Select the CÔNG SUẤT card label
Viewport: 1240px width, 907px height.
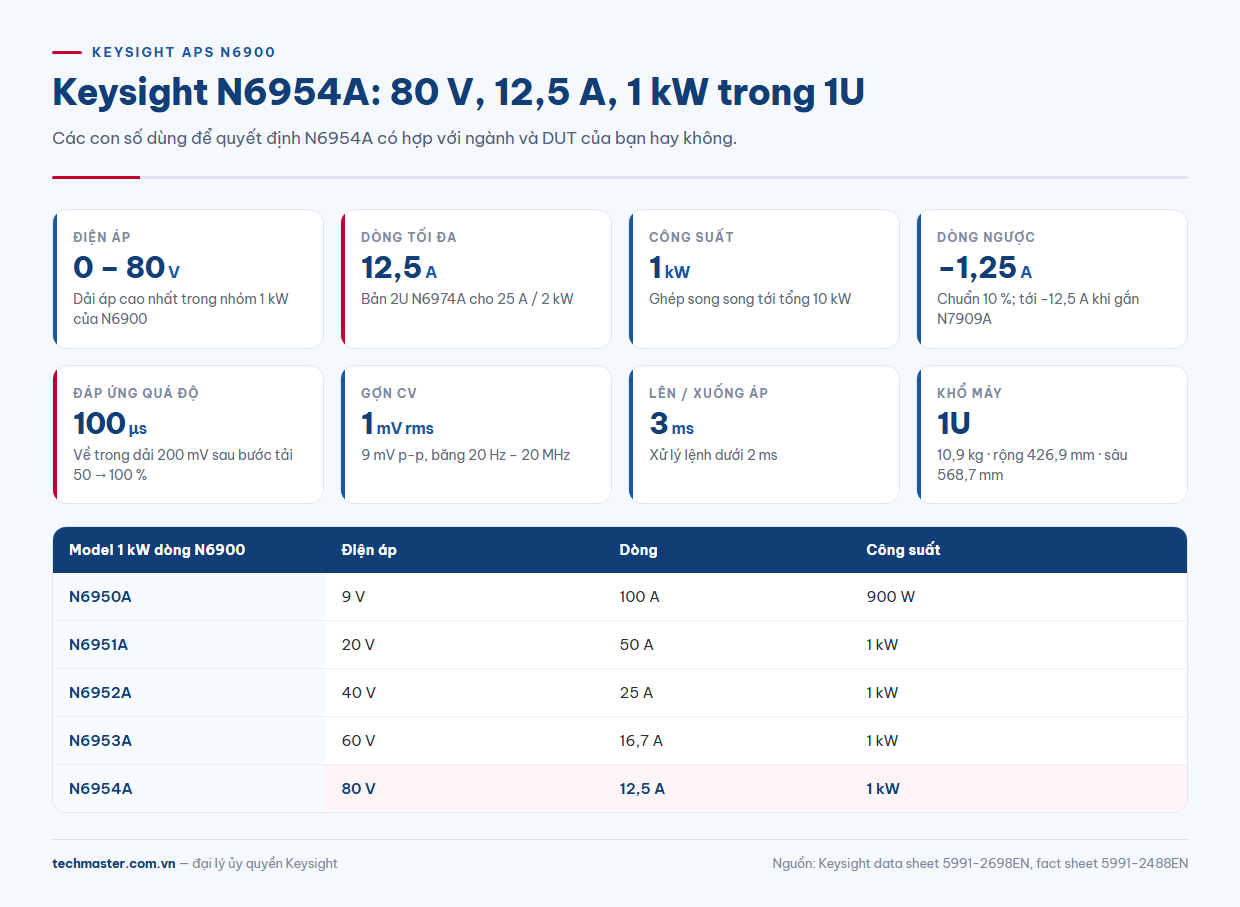tap(691, 237)
